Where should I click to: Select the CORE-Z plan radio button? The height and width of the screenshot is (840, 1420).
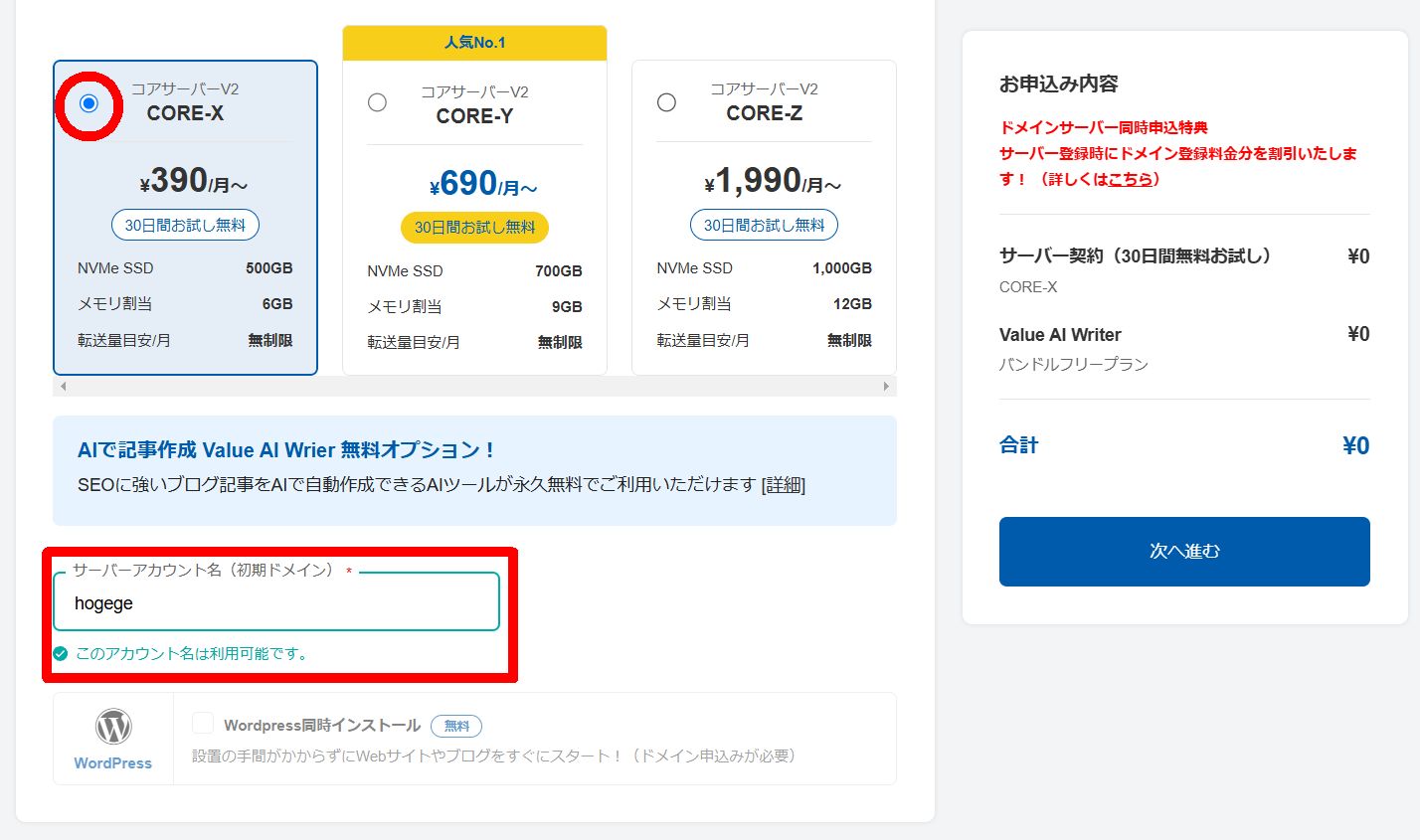pos(666,101)
